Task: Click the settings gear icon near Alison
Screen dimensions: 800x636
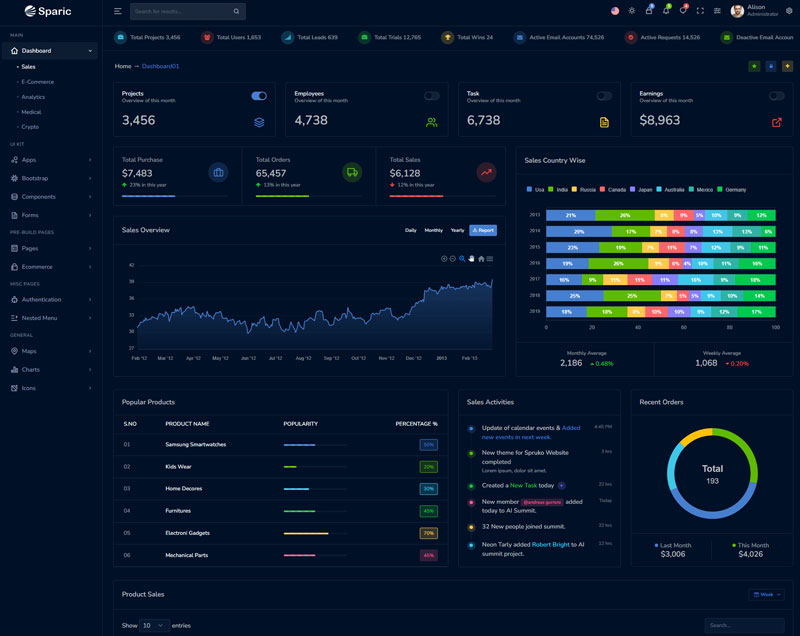Action: [786, 11]
